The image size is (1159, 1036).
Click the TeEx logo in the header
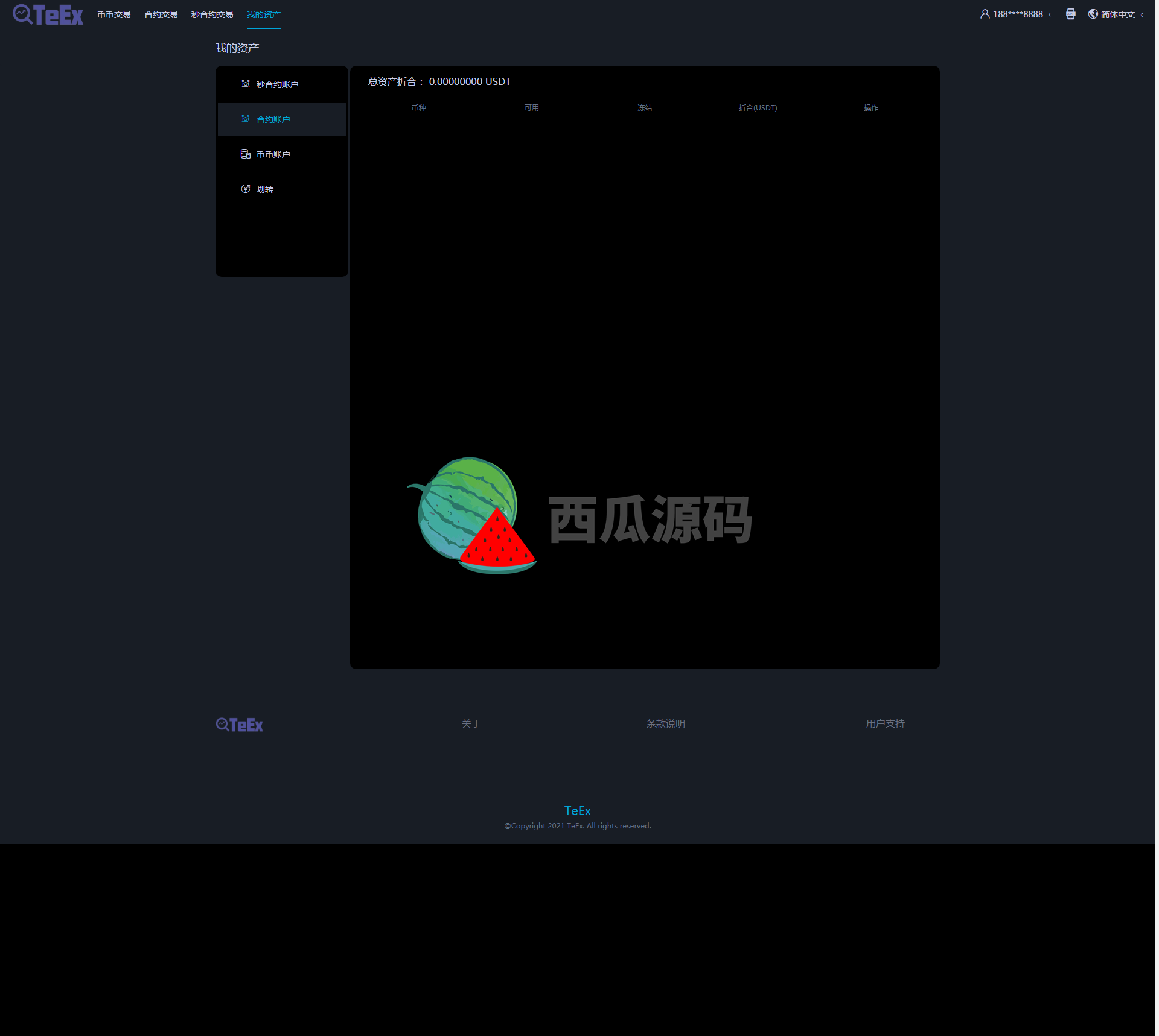pyautogui.click(x=48, y=14)
